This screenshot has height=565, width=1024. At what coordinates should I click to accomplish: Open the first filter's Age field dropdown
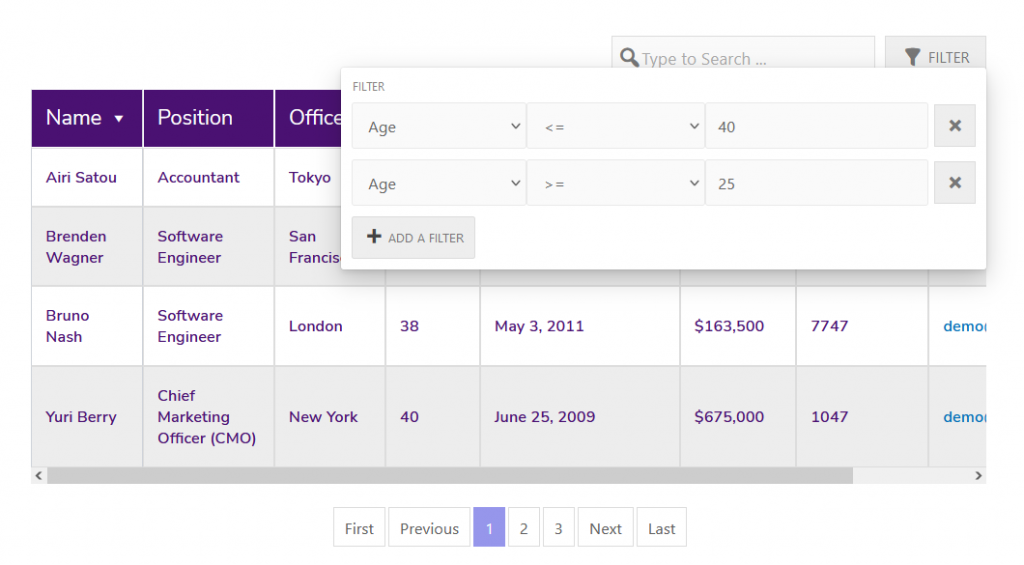[439, 126]
